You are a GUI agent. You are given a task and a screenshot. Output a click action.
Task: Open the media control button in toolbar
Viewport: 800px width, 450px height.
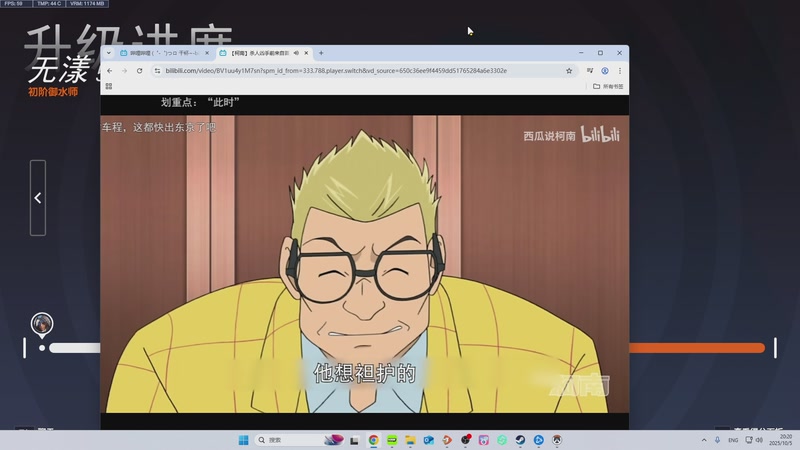590,71
